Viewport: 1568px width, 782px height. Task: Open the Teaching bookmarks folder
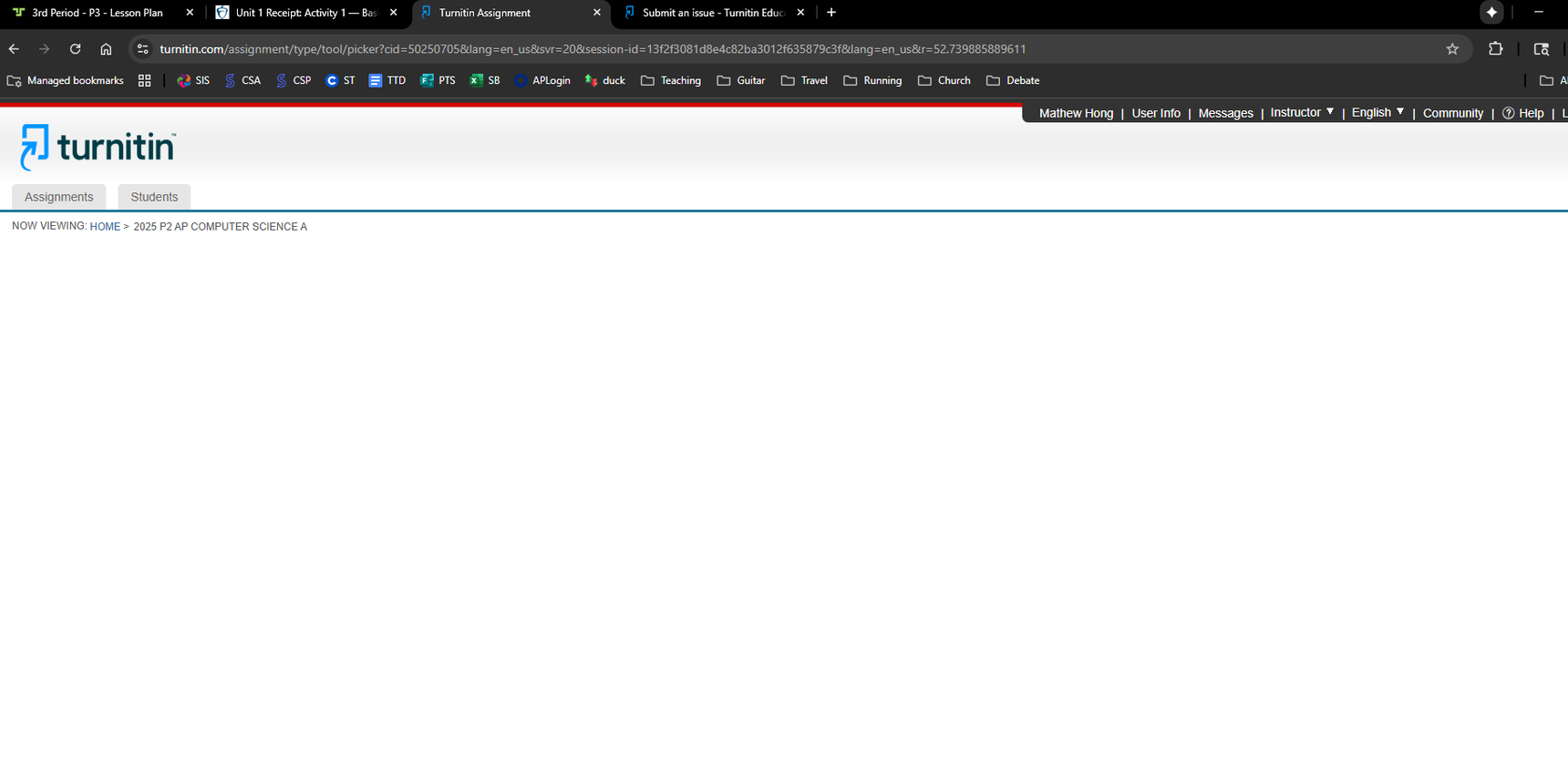click(671, 80)
